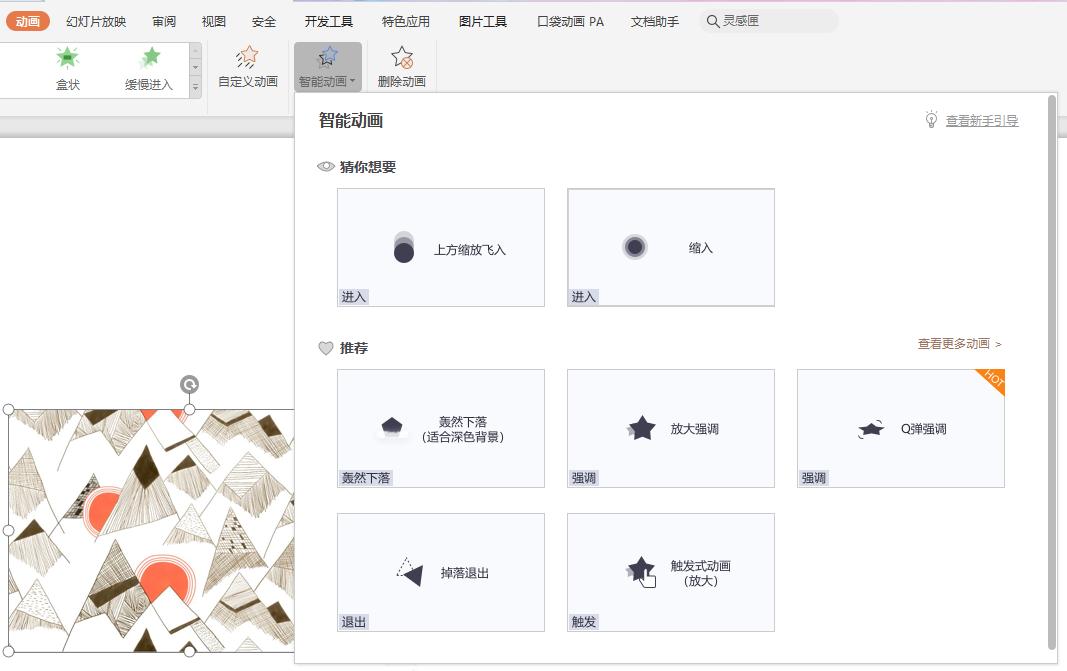Select the 缓慢进入 animation effect
This screenshot has height=671, width=1067.
coord(147,66)
